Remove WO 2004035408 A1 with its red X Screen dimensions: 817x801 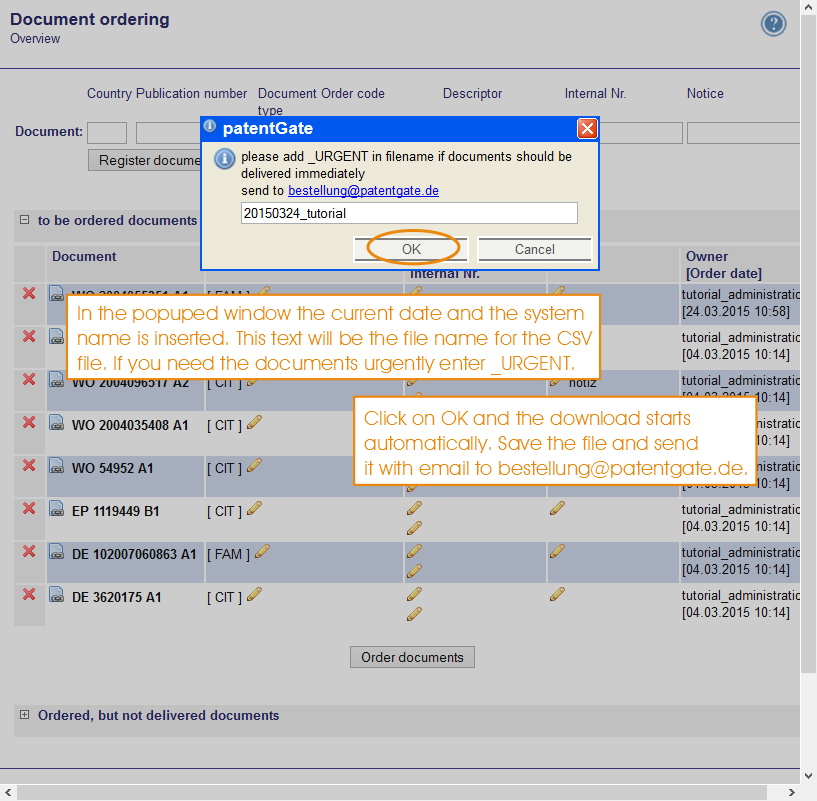(x=29, y=422)
